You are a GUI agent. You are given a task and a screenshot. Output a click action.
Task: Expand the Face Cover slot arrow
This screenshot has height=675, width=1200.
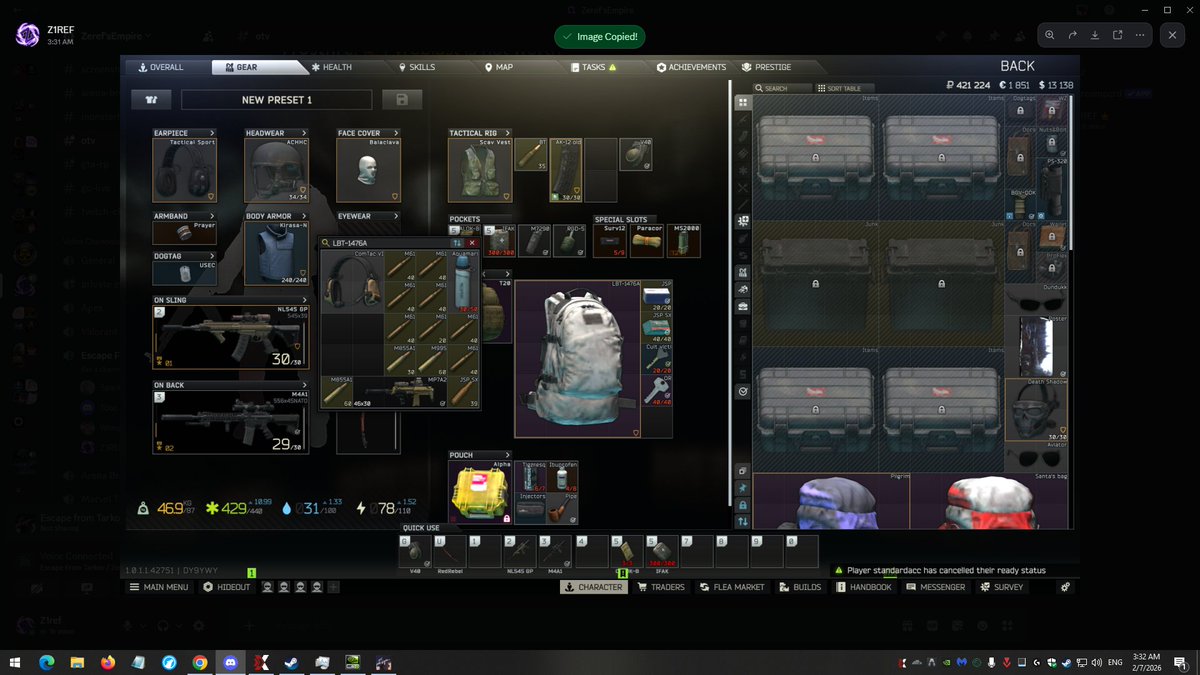click(x=394, y=133)
